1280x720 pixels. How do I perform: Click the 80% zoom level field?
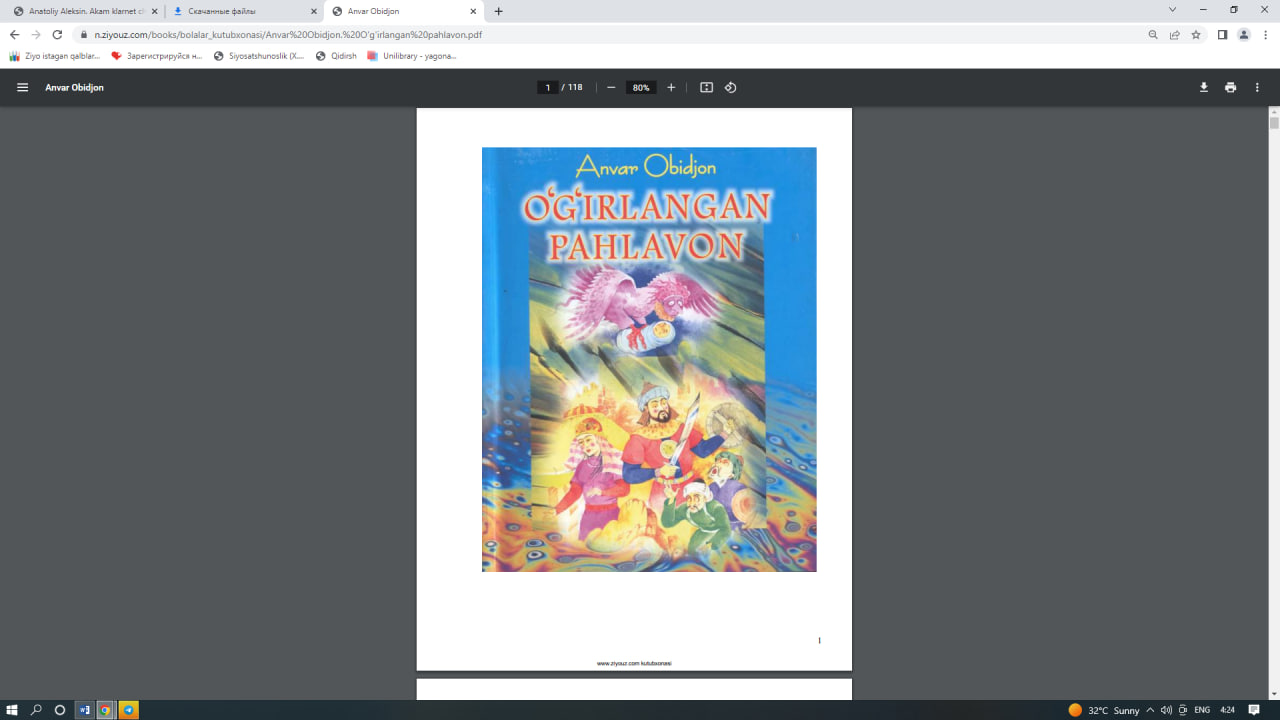pyautogui.click(x=640, y=87)
